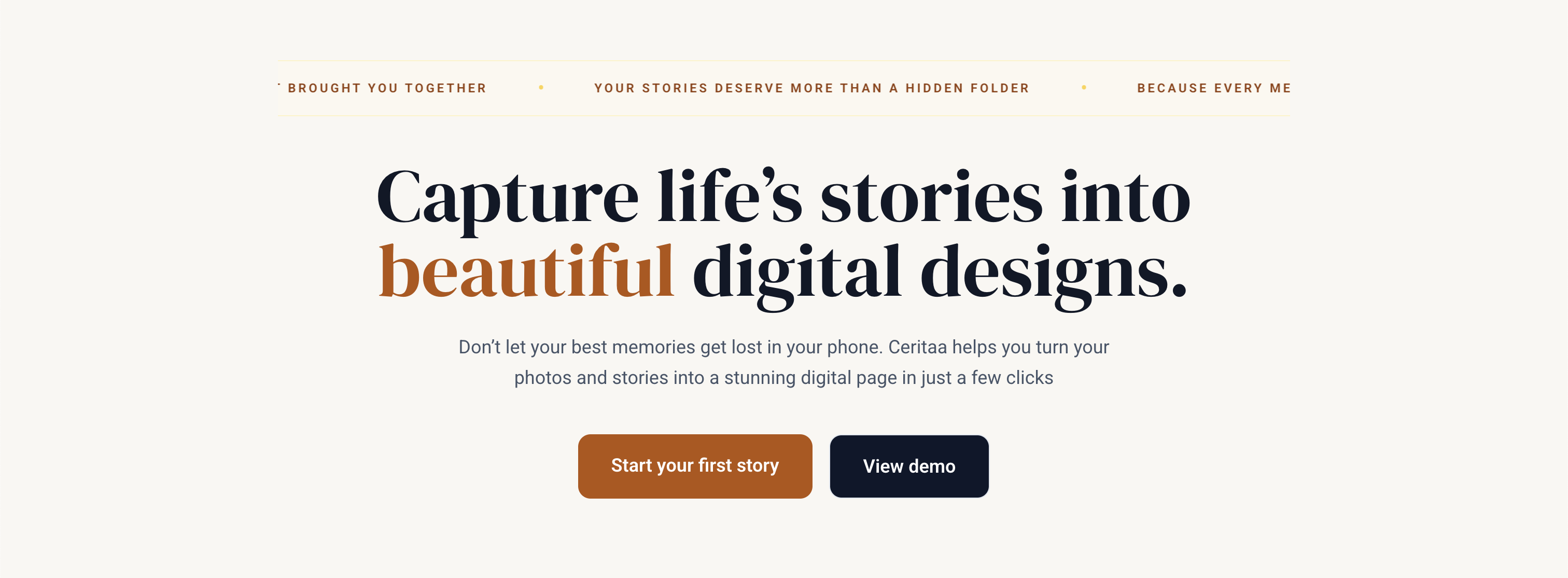Click the scrolling marquee banner strip
The image size is (1568, 578).
(784, 88)
